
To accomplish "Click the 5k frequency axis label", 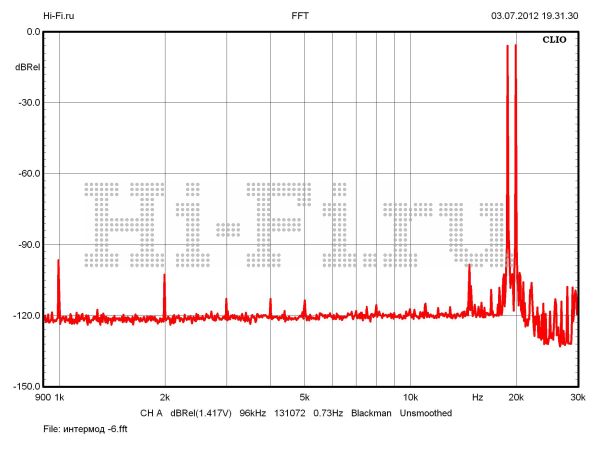I will pos(304,398).
